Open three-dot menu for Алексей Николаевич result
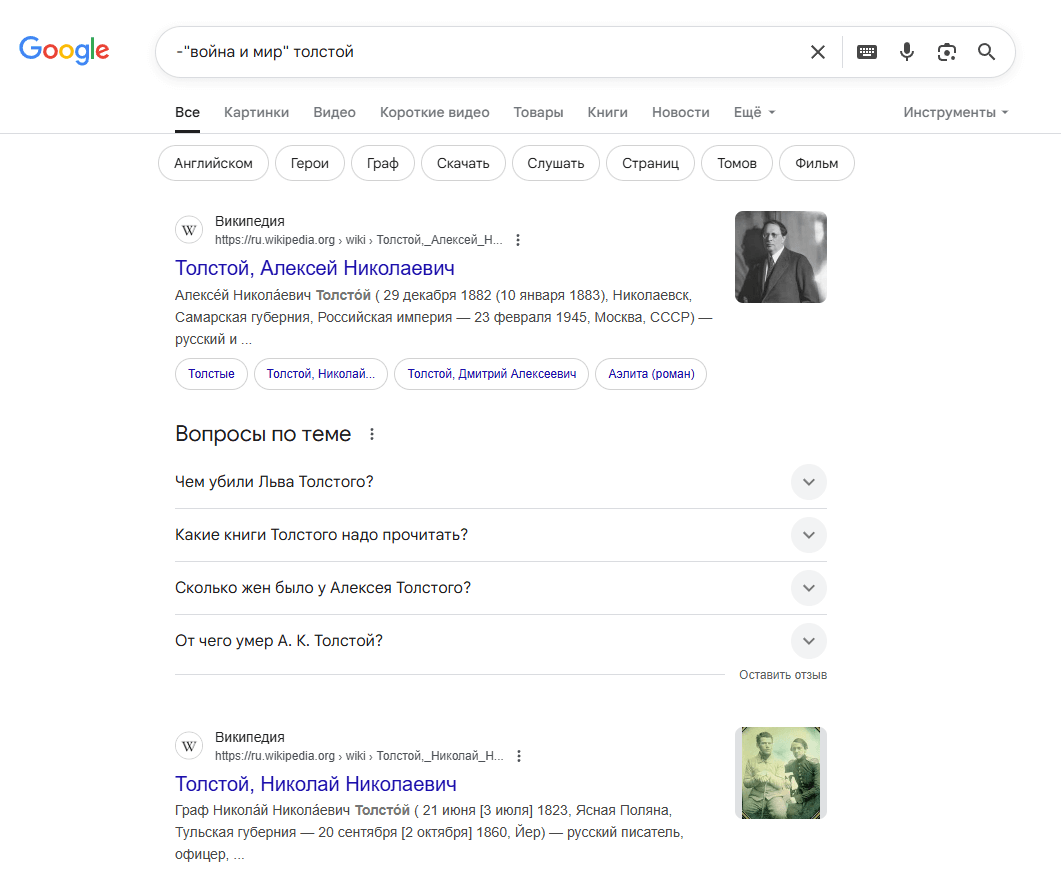 (518, 240)
